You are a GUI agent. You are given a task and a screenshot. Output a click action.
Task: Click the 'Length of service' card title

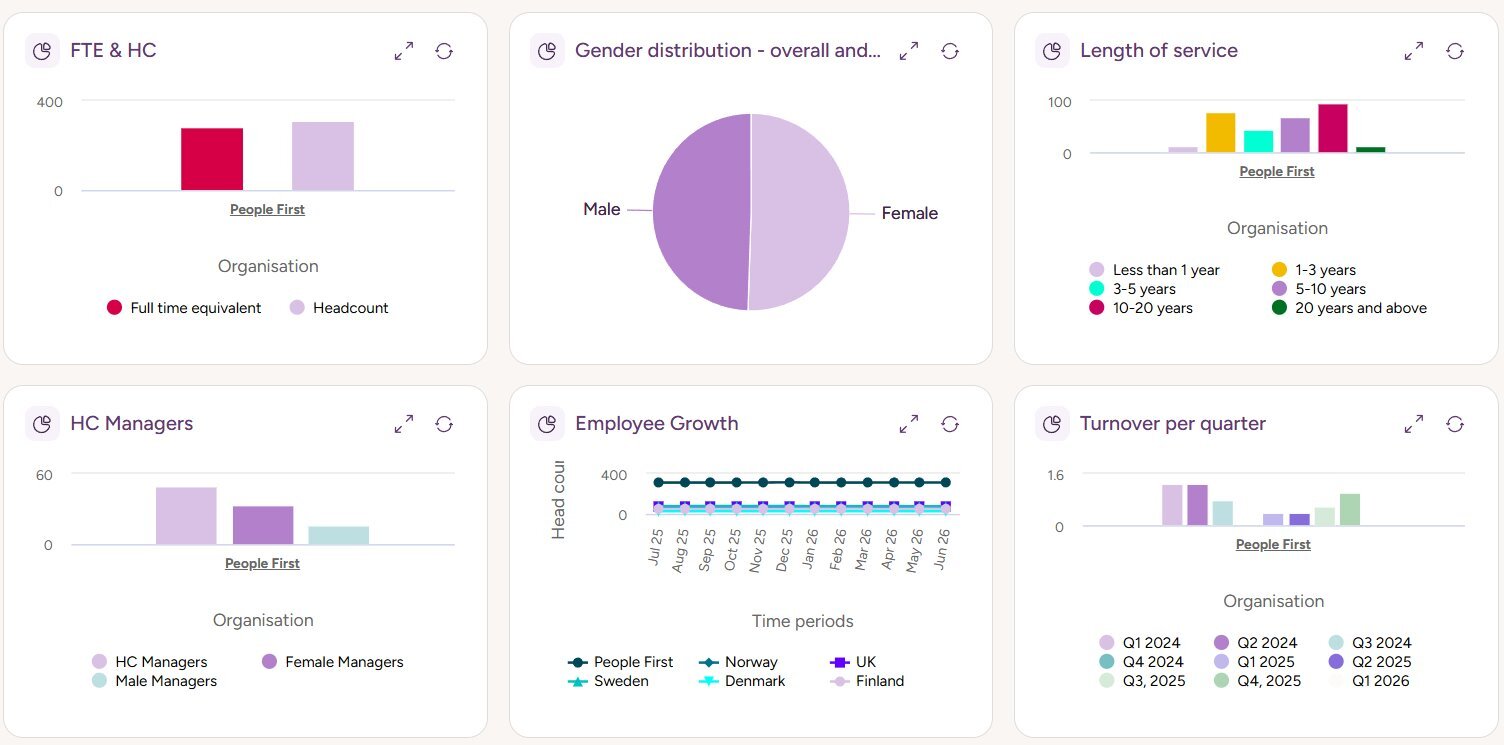1159,51
